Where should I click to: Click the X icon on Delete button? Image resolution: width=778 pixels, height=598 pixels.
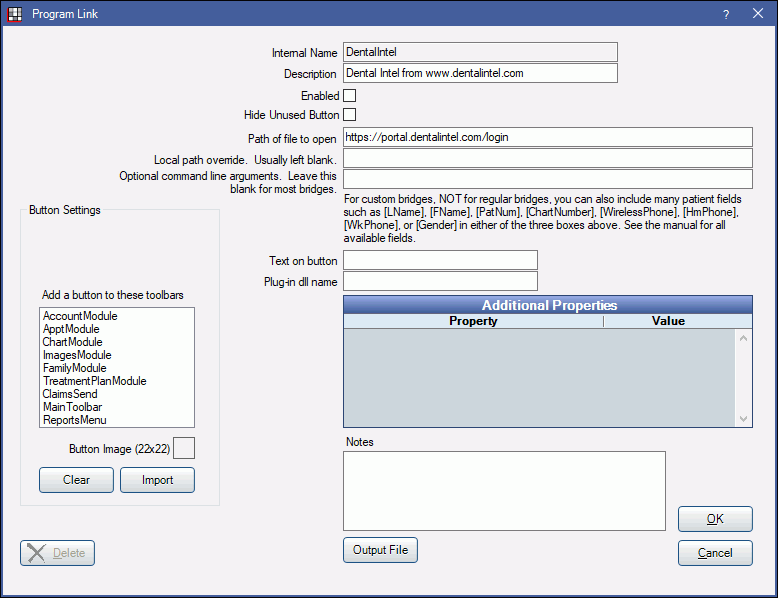(36, 553)
